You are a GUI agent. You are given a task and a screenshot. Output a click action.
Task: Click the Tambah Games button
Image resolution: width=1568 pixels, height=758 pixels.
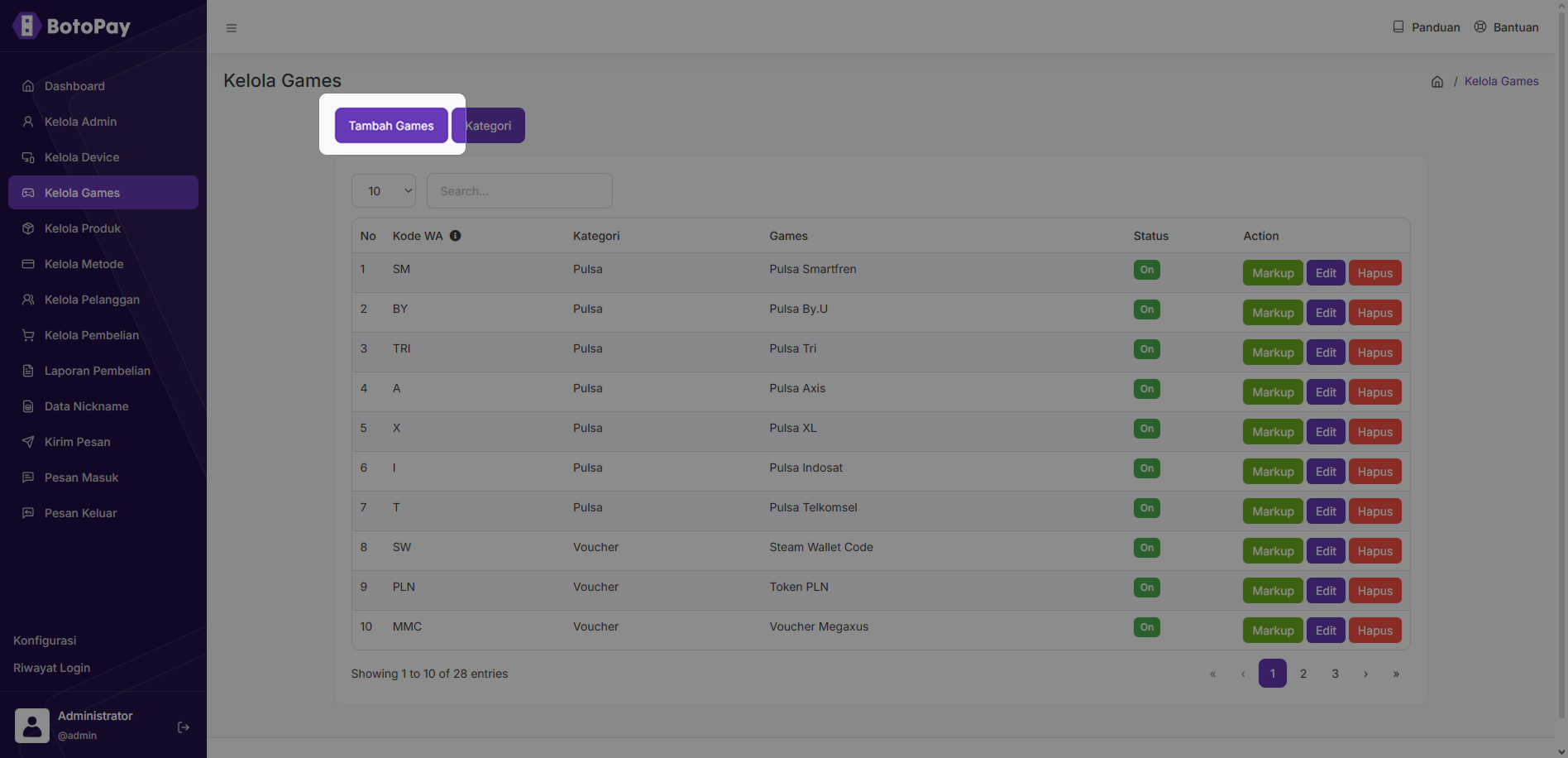[x=391, y=126]
